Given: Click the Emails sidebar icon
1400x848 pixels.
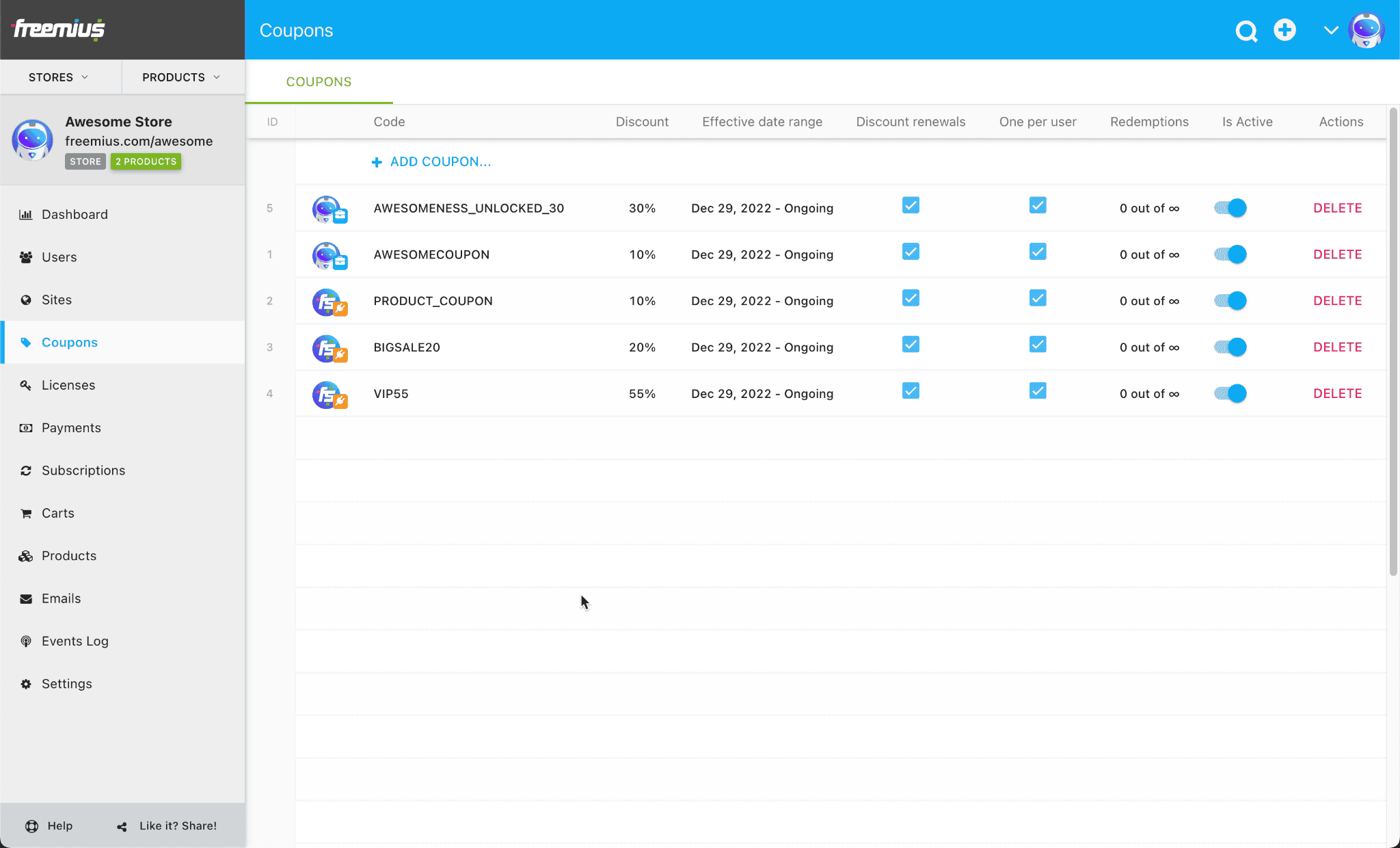Looking at the screenshot, I should (26, 598).
